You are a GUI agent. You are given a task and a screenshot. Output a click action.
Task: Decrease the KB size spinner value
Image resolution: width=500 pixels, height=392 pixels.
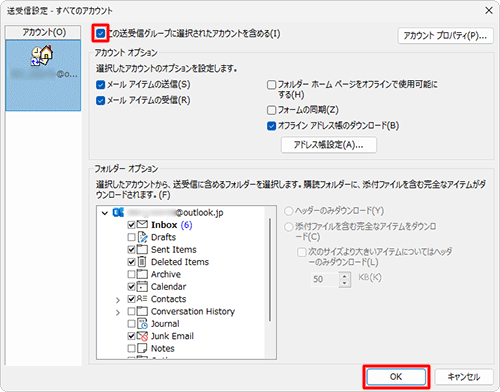click(x=345, y=283)
